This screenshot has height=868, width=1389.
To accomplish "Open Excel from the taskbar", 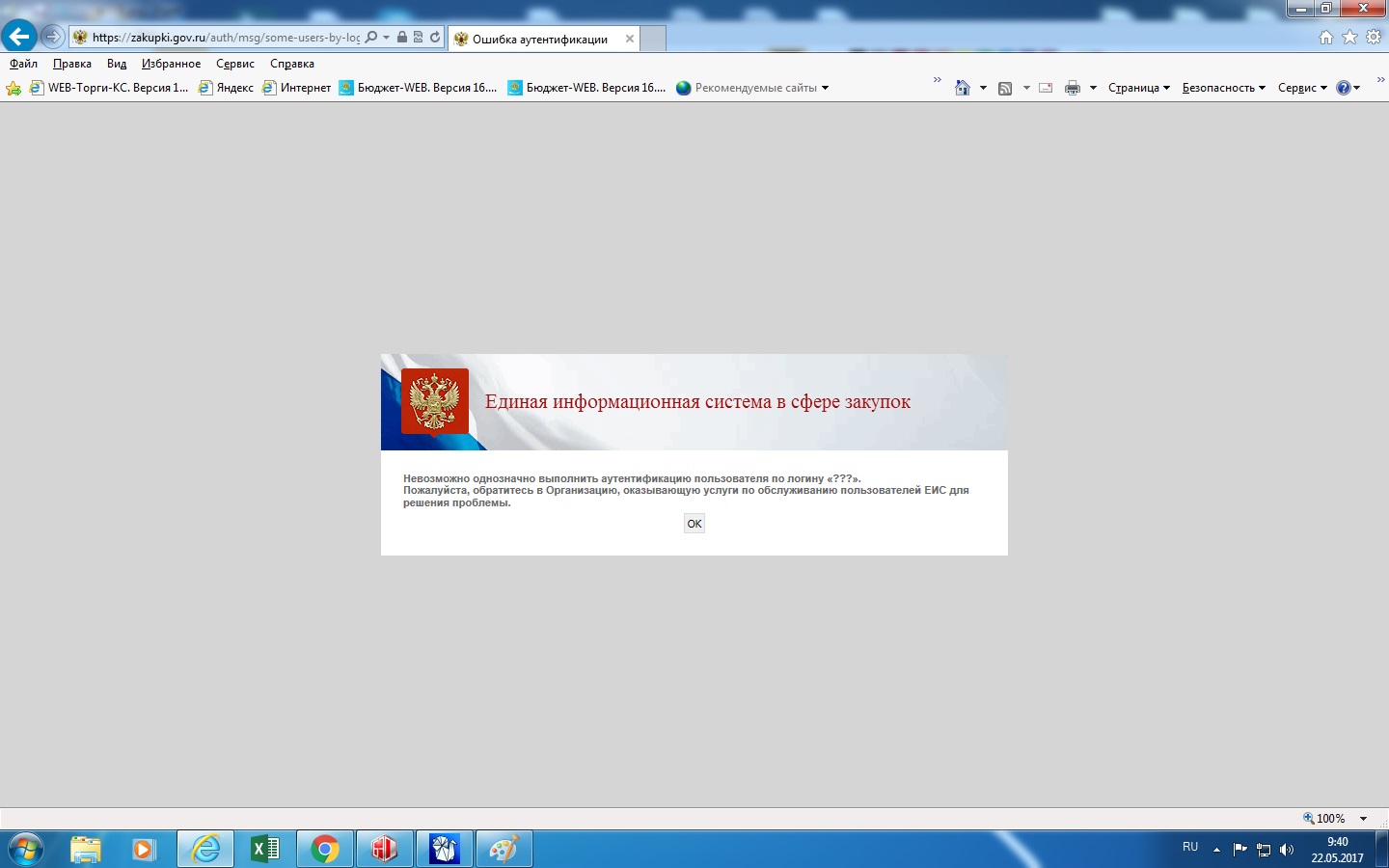I will click(x=265, y=849).
